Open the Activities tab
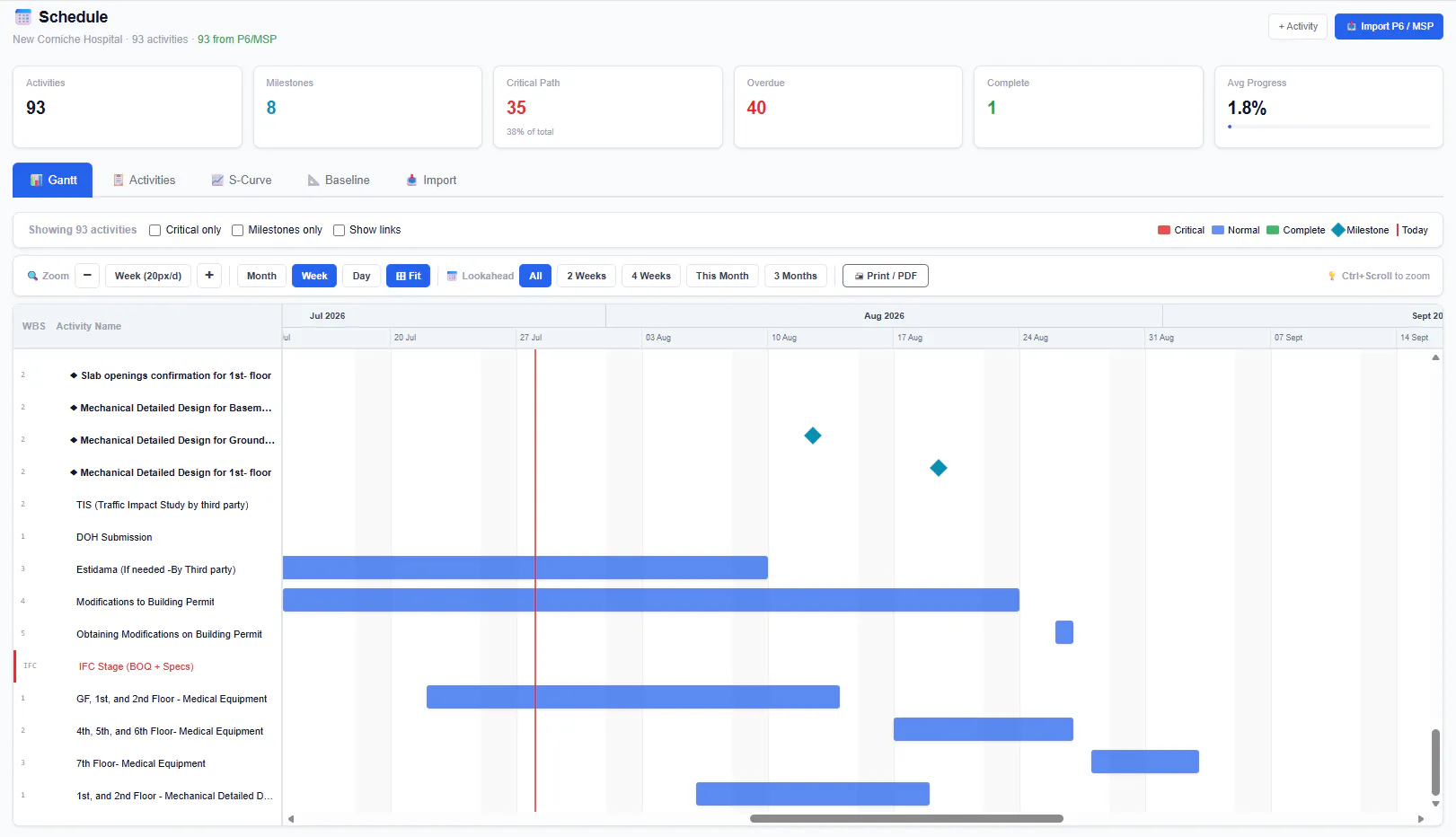 click(x=144, y=181)
